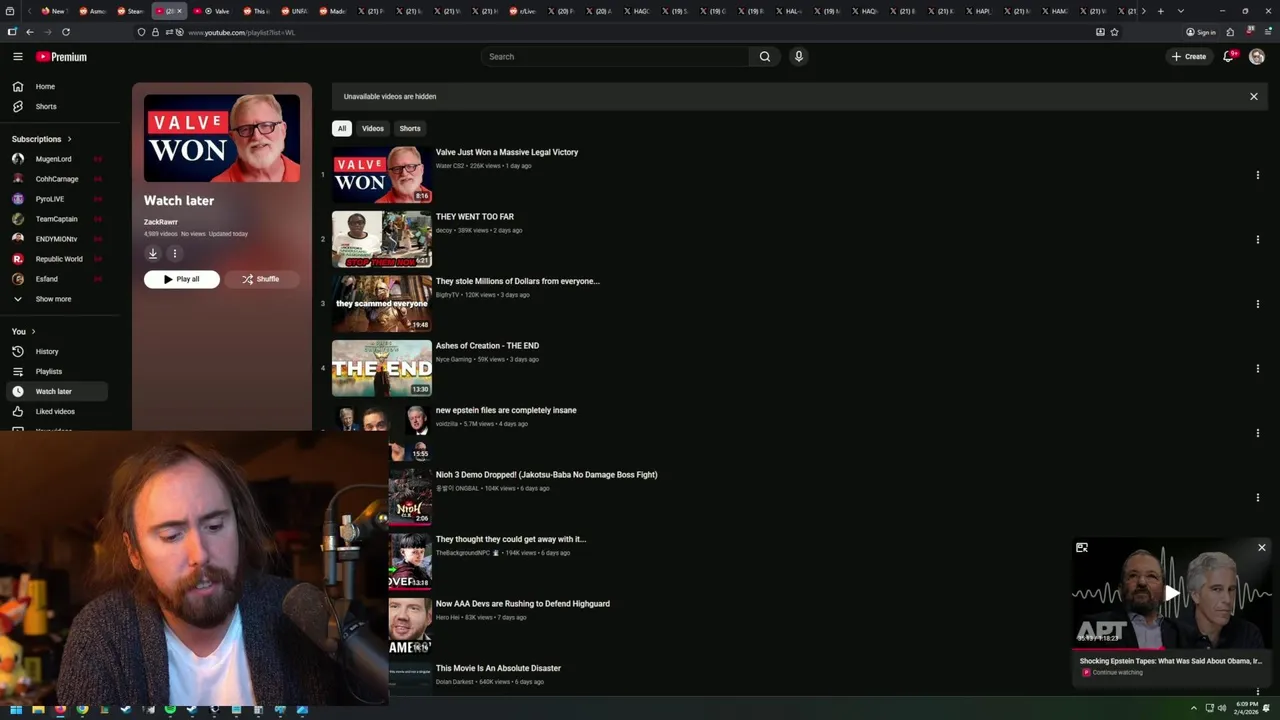
Task: Open the Esfand subscription channel
Action: tap(56, 279)
